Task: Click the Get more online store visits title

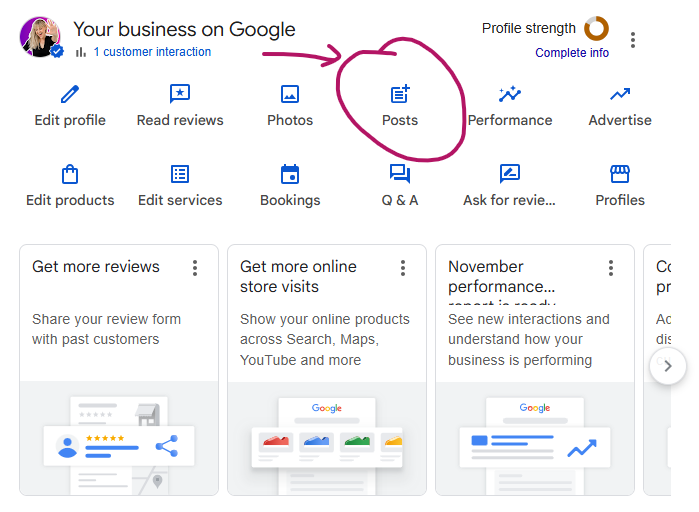Action: tap(298, 277)
